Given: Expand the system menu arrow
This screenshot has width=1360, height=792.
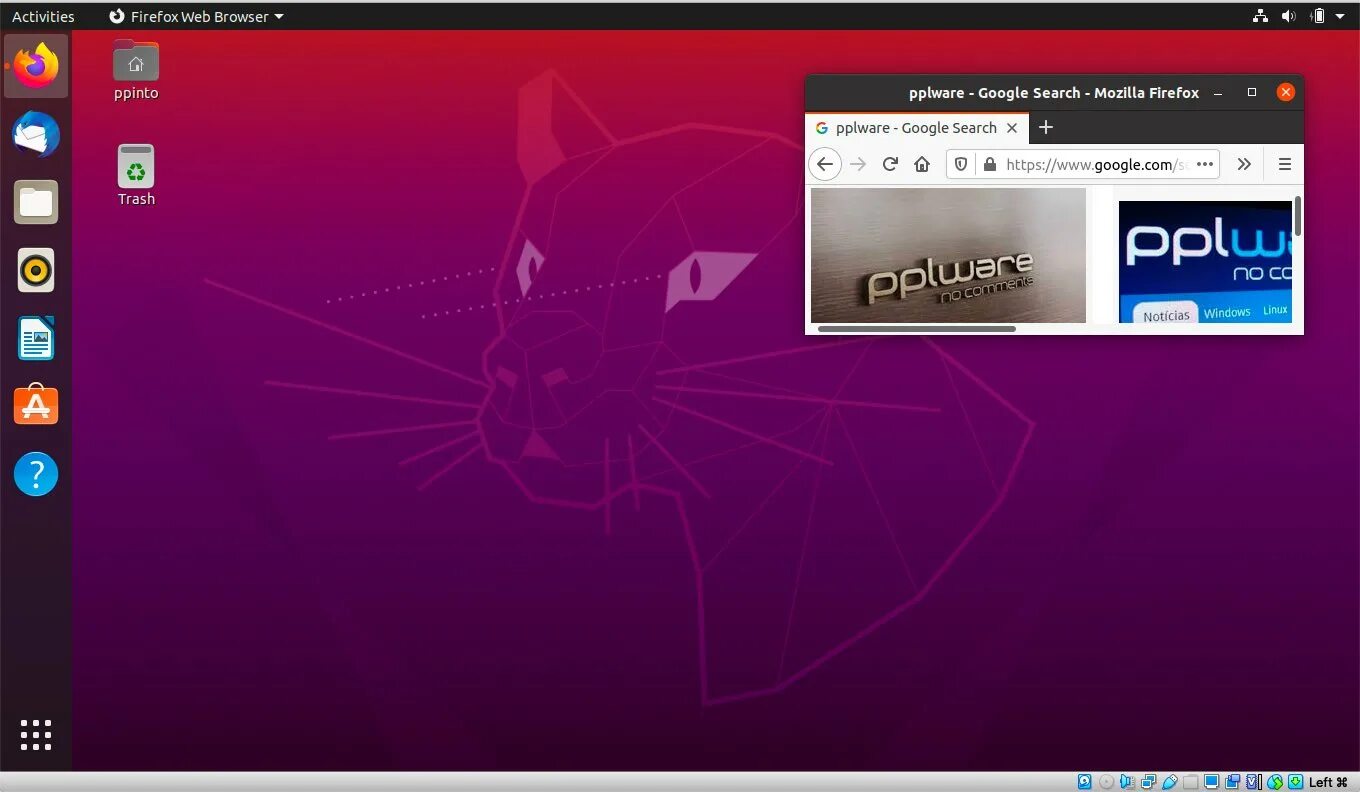Looking at the screenshot, I should click(1340, 16).
